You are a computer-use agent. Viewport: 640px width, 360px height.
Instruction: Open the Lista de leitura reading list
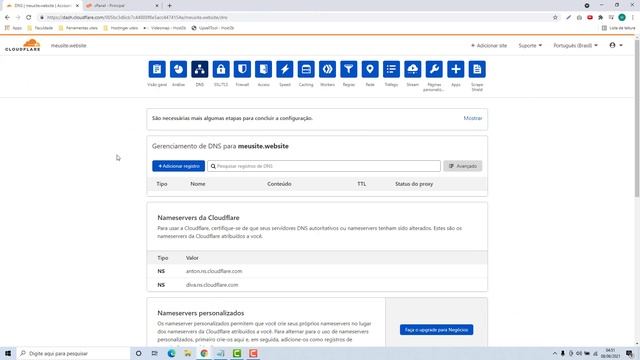(x=618, y=28)
